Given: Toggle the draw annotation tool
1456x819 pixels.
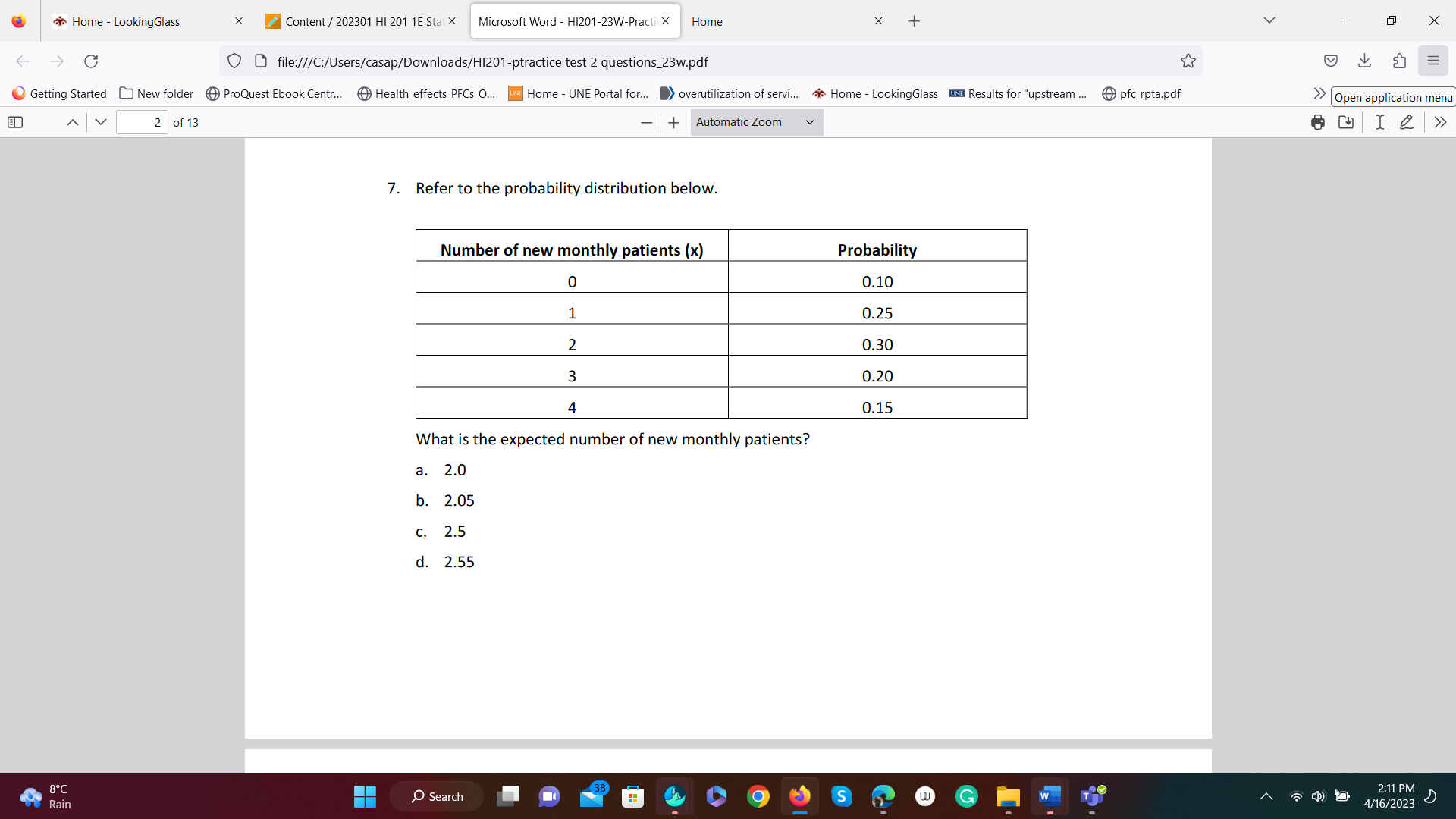Looking at the screenshot, I should pos(1407,122).
